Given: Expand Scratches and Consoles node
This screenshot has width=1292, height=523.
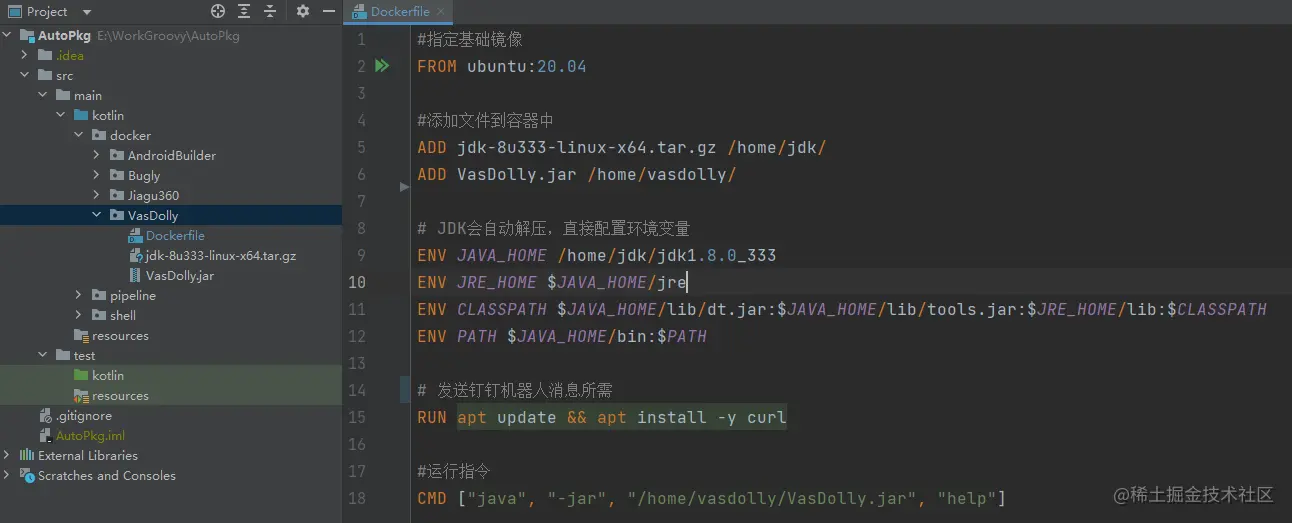Looking at the screenshot, I should pyautogui.click(x=8, y=476).
